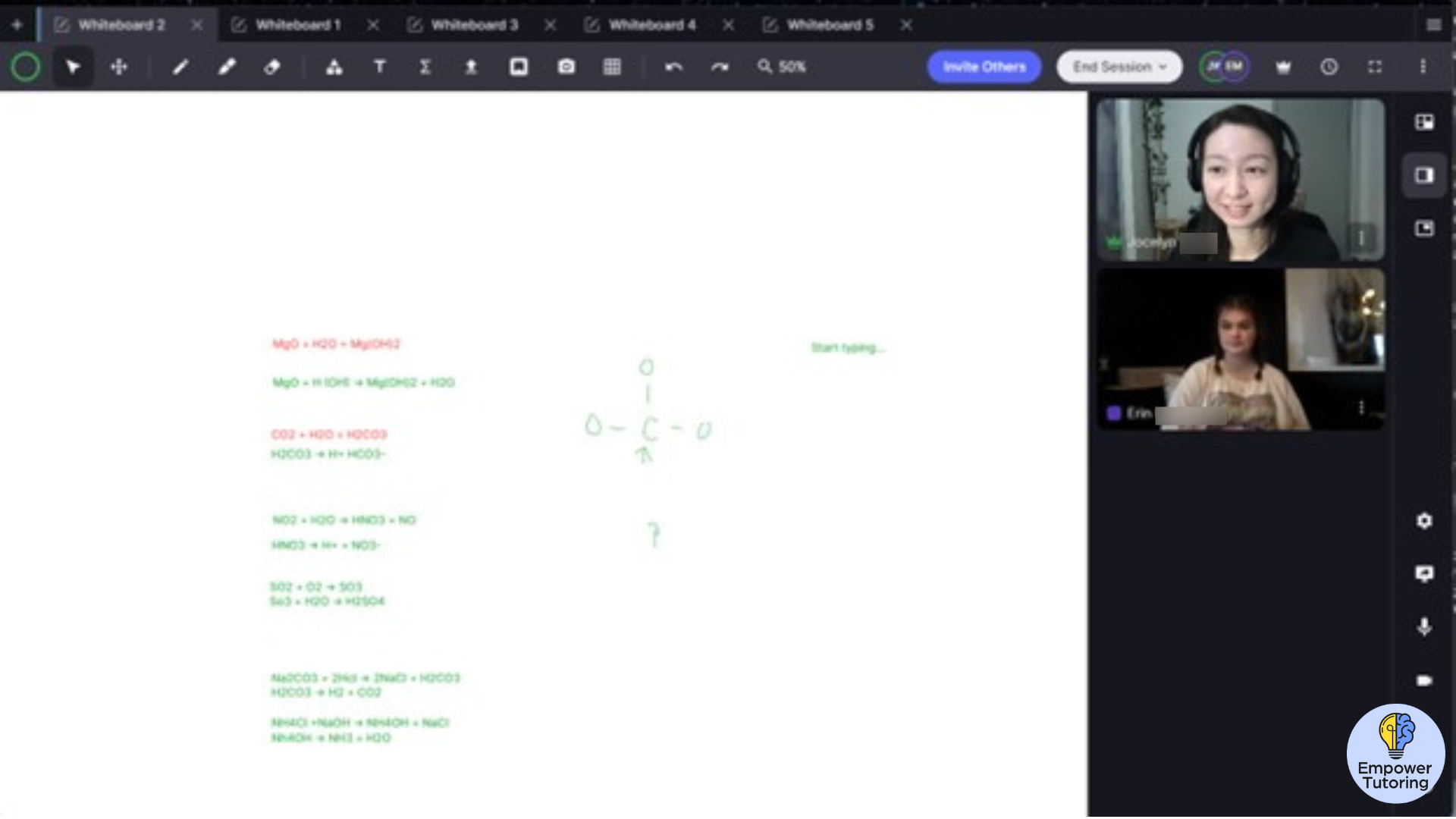Switch to the Whiteboard 4 tab
1456x819 pixels.
pos(652,25)
